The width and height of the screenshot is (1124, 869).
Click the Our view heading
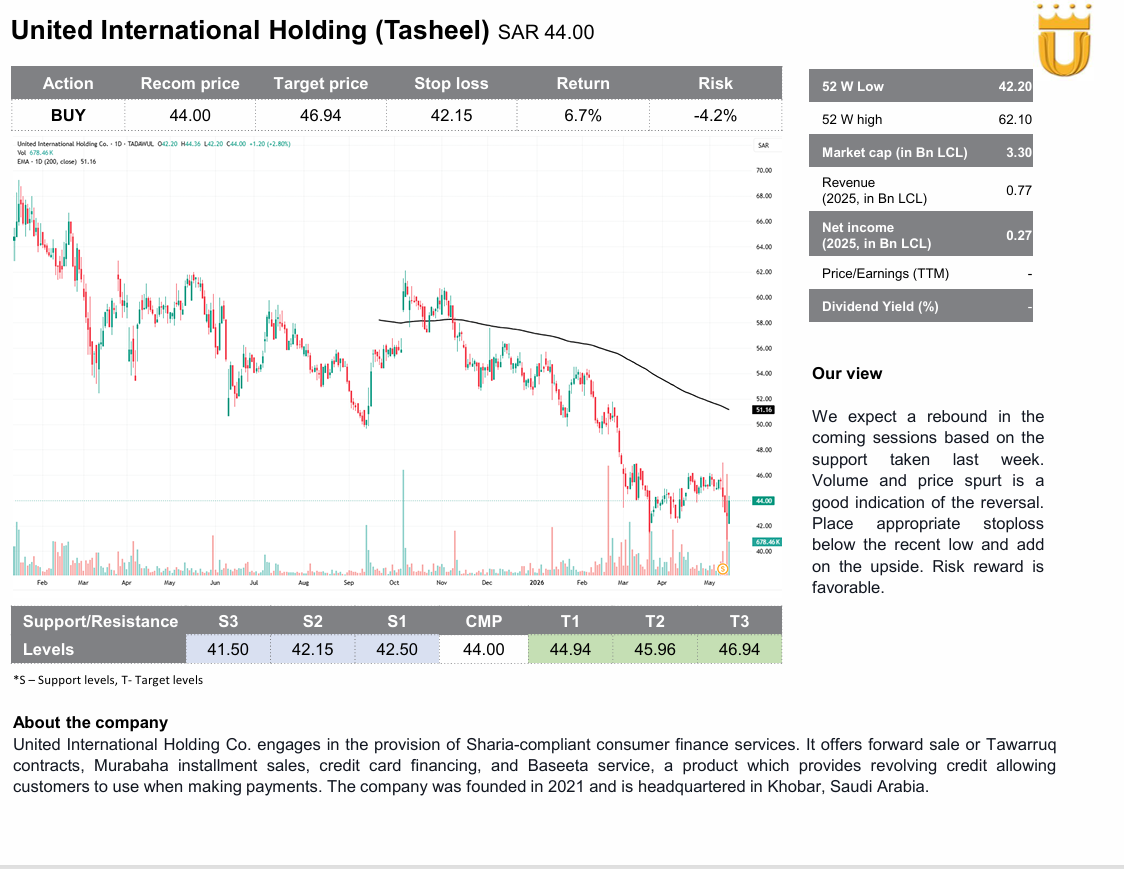coord(847,374)
